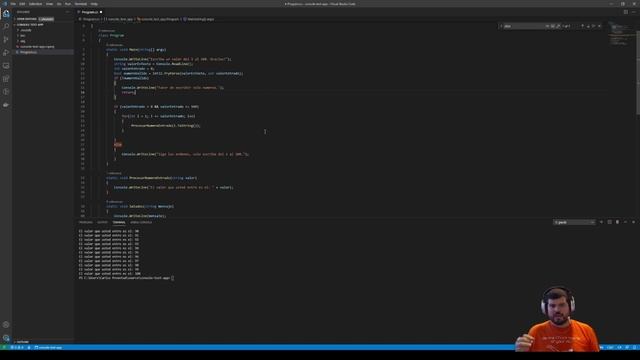
Task: Click the split terminal icon
Action: (x=609, y=222)
